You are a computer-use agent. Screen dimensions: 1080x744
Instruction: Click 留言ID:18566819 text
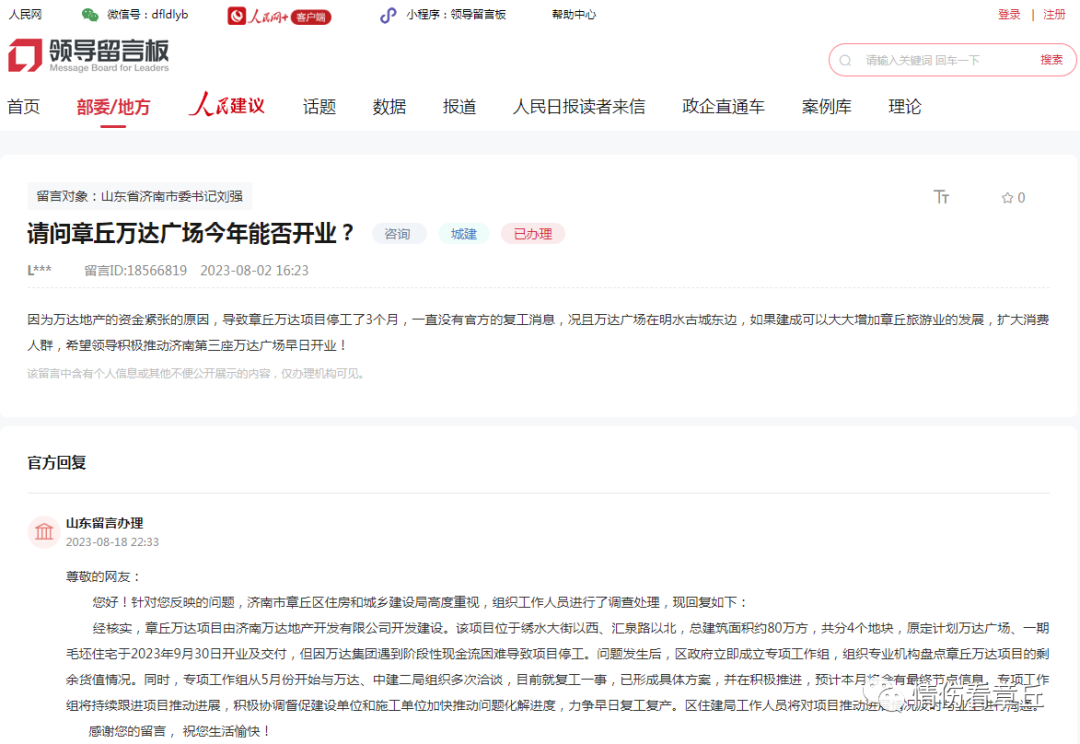(136, 271)
